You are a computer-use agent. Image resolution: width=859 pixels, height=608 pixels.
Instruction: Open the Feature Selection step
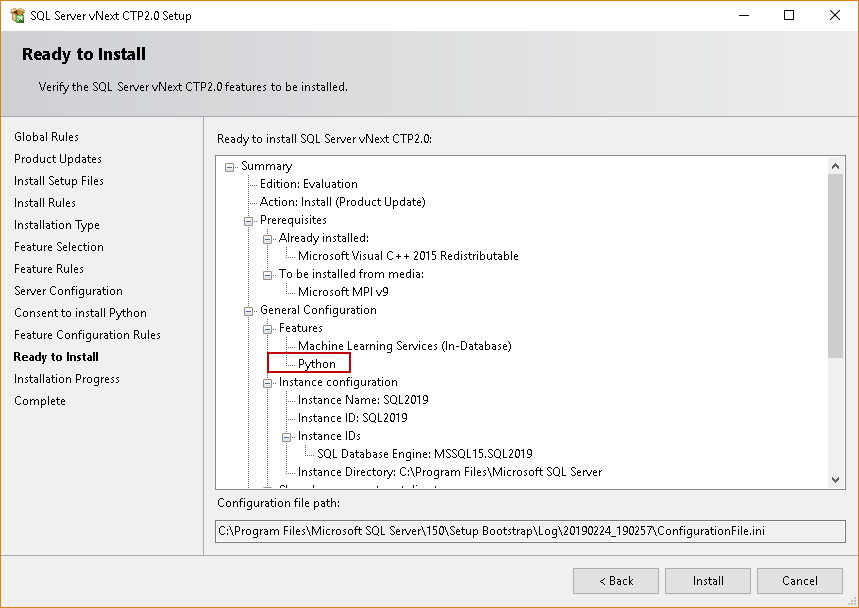[x=59, y=247]
